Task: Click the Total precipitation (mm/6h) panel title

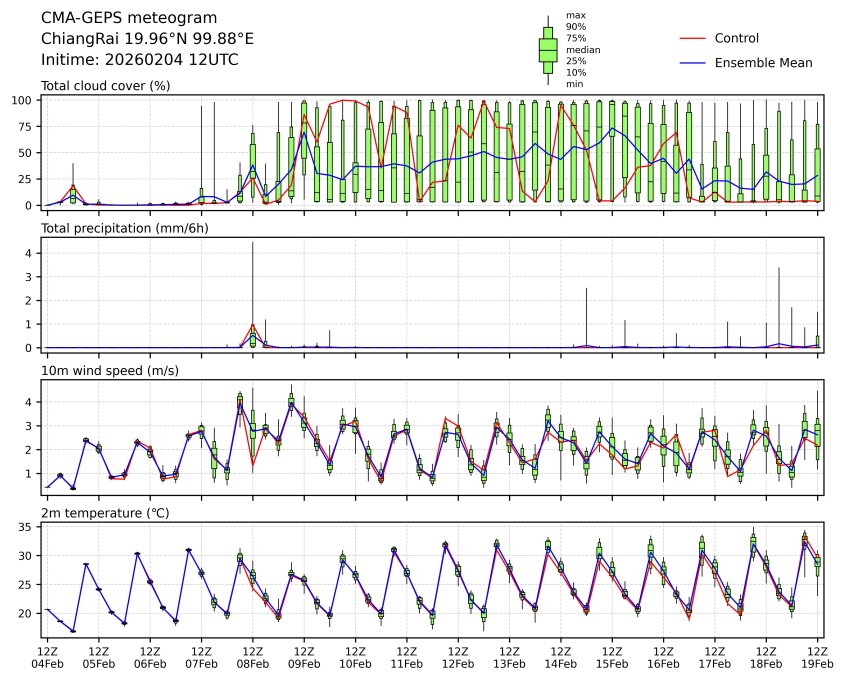Action: [124, 228]
